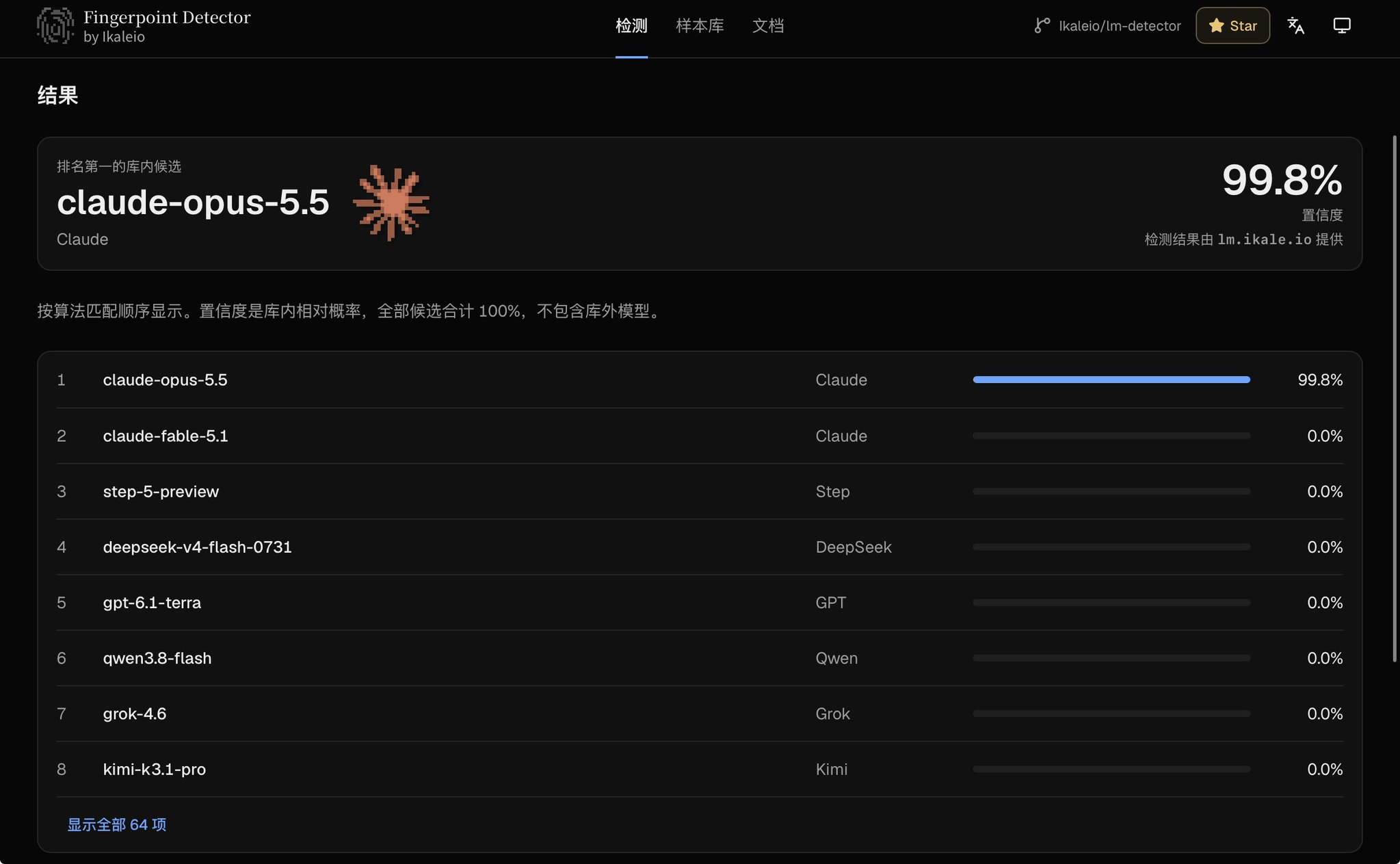Select the grok-4.6 row
The image size is (1400, 864).
tap(700, 714)
